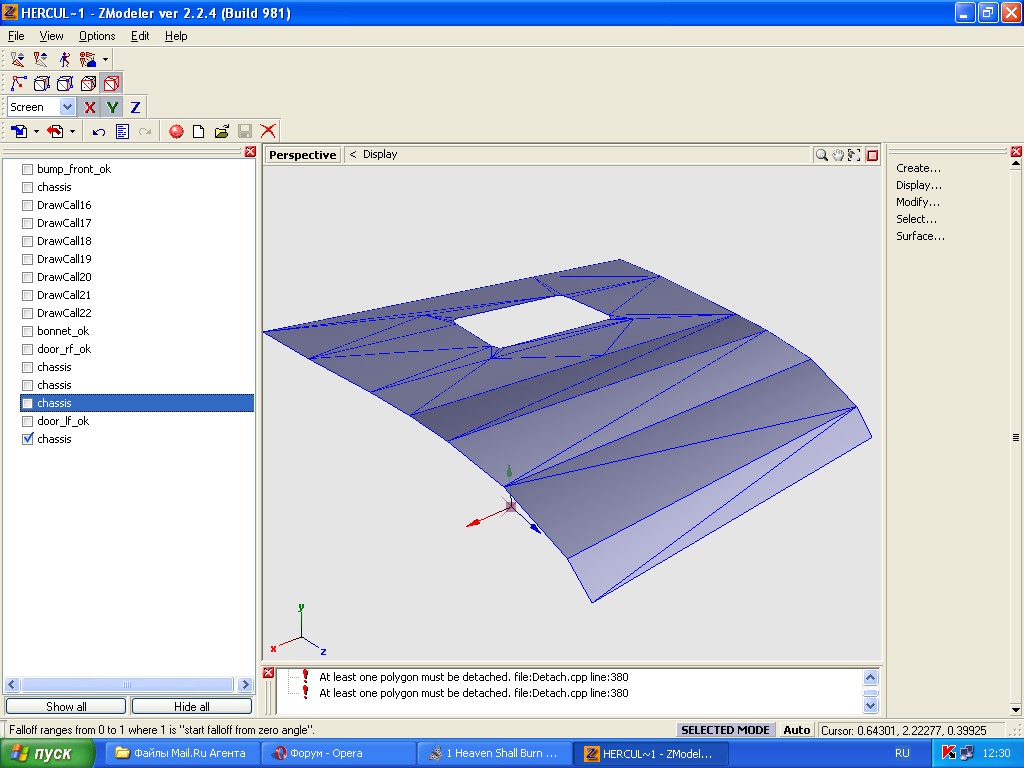Image resolution: width=1024 pixels, height=768 pixels.
Task: Click the undo arrow in toolbar
Action: click(x=98, y=131)
